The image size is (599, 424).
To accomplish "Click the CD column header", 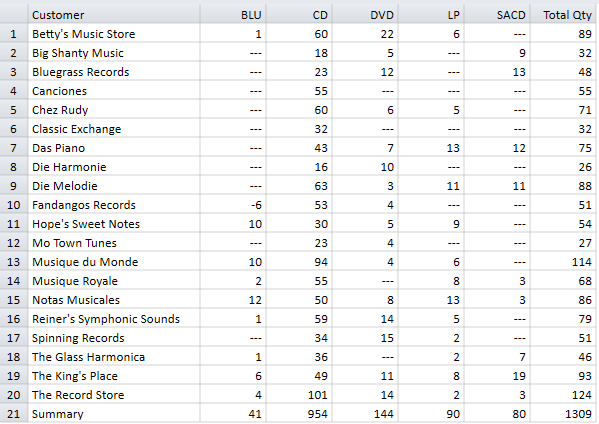I will 299,15.
